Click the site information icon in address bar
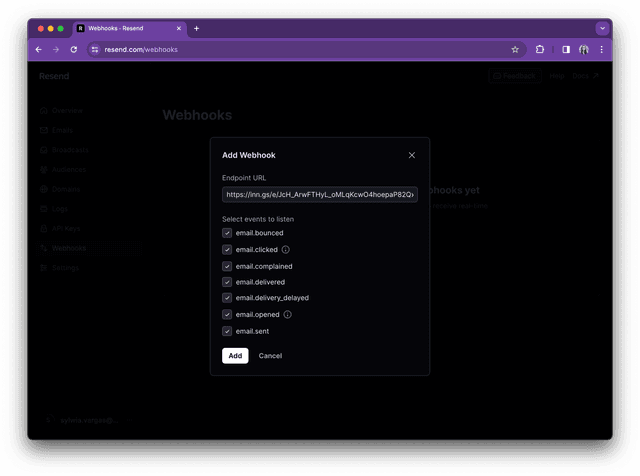This screenshot has width=640, height=476. click(95, 49)
